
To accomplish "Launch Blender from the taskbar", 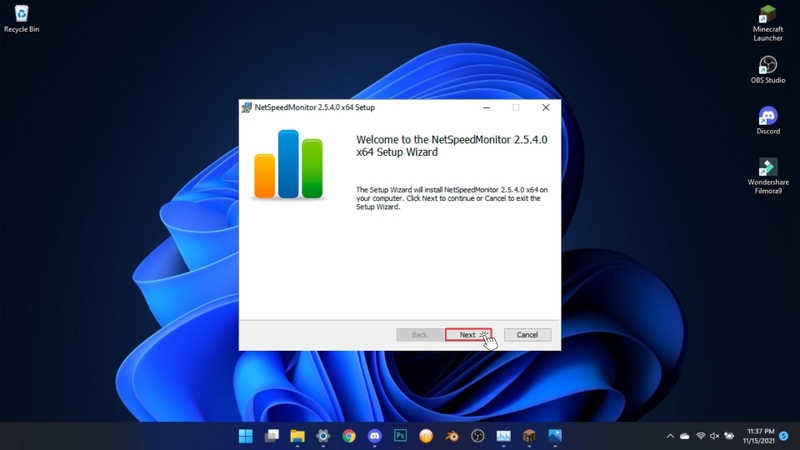I will [x=452, y=436].
